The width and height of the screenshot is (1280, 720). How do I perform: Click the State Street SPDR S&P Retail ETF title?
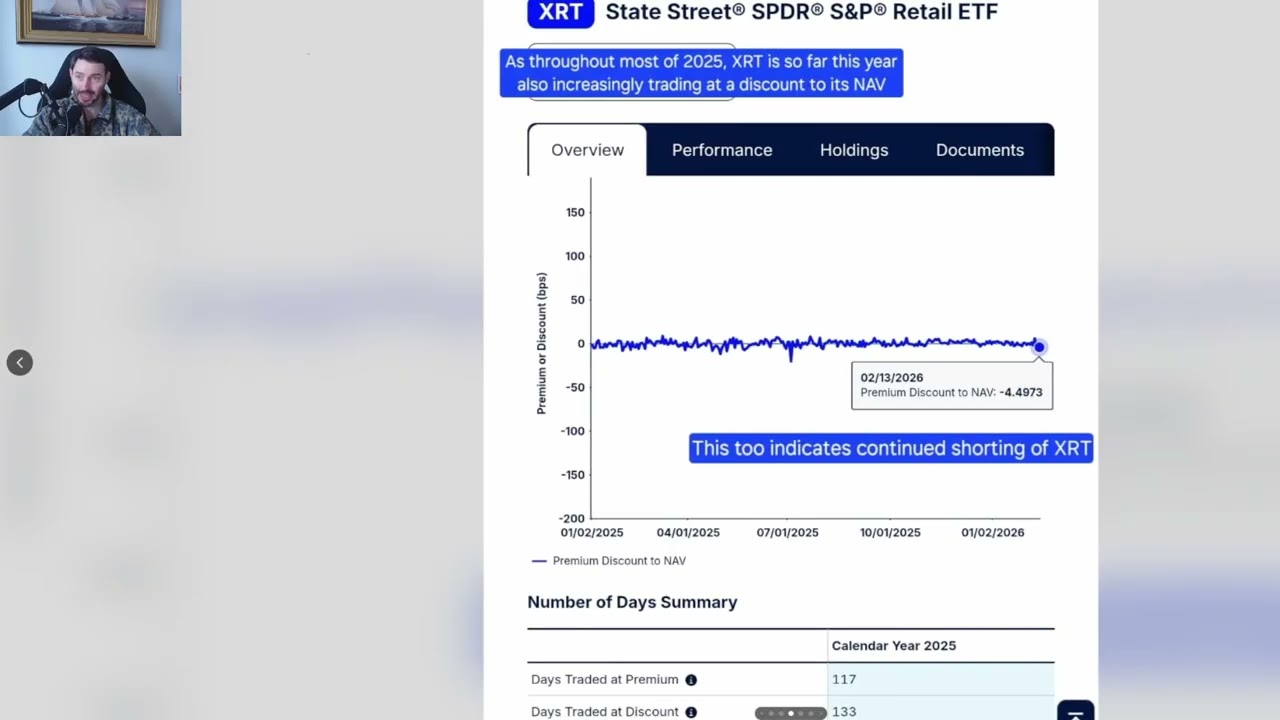click(802, 12)
